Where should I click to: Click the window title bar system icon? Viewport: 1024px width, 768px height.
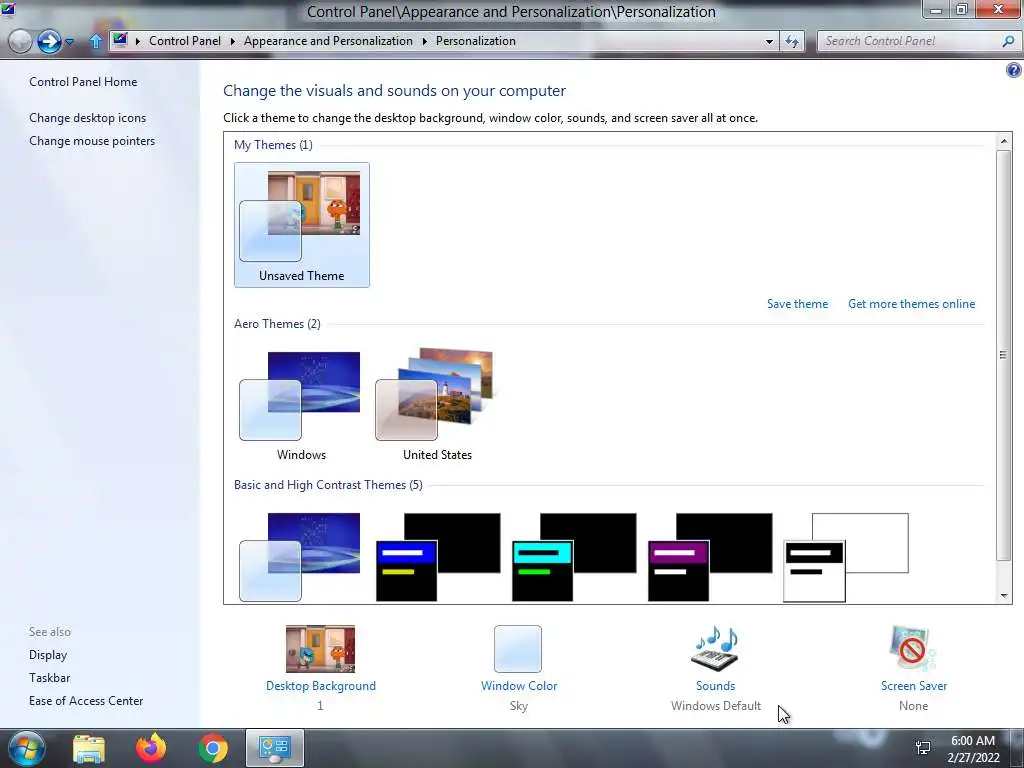tap(8, 10)
